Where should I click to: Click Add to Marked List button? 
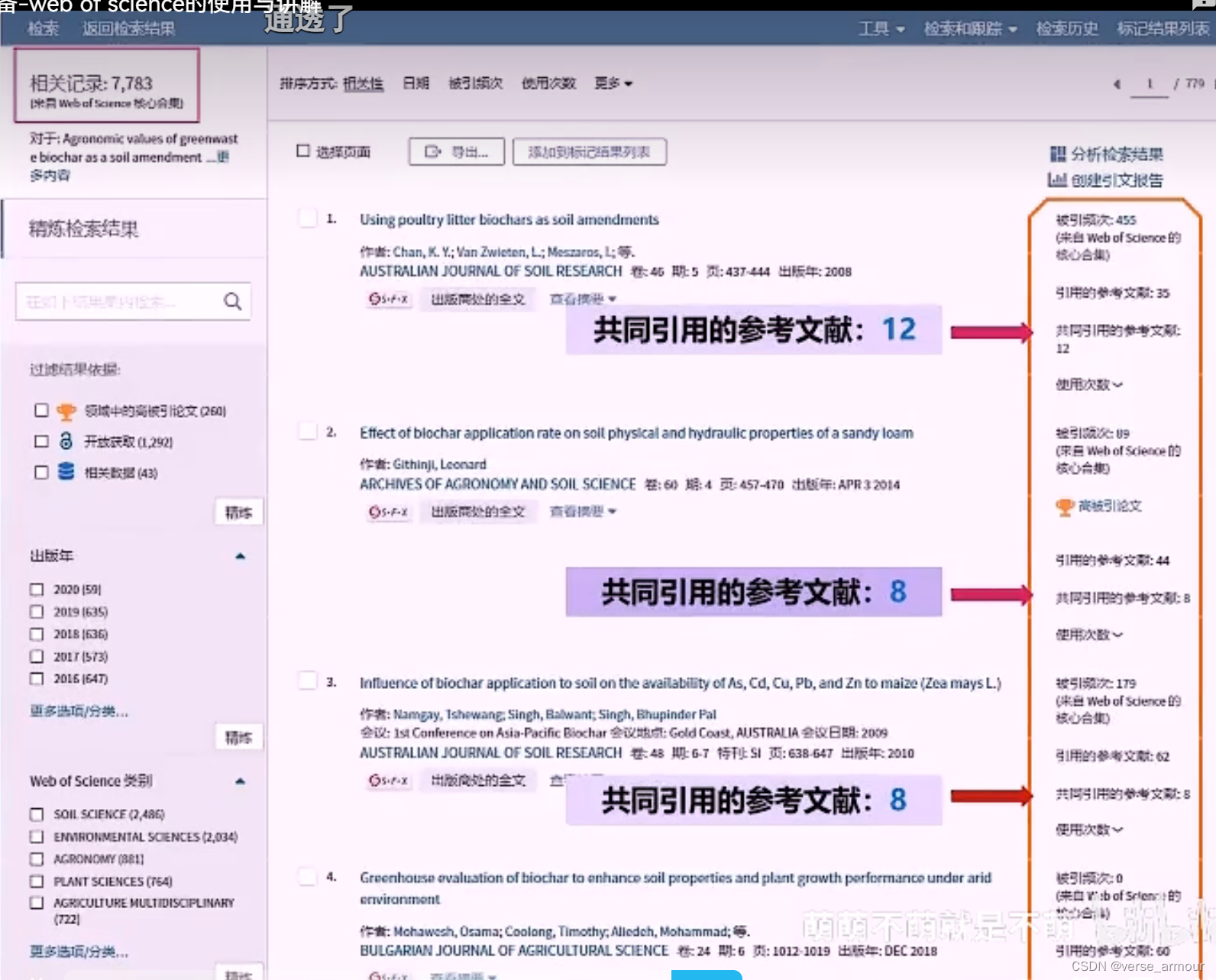(x=590, y=152)
